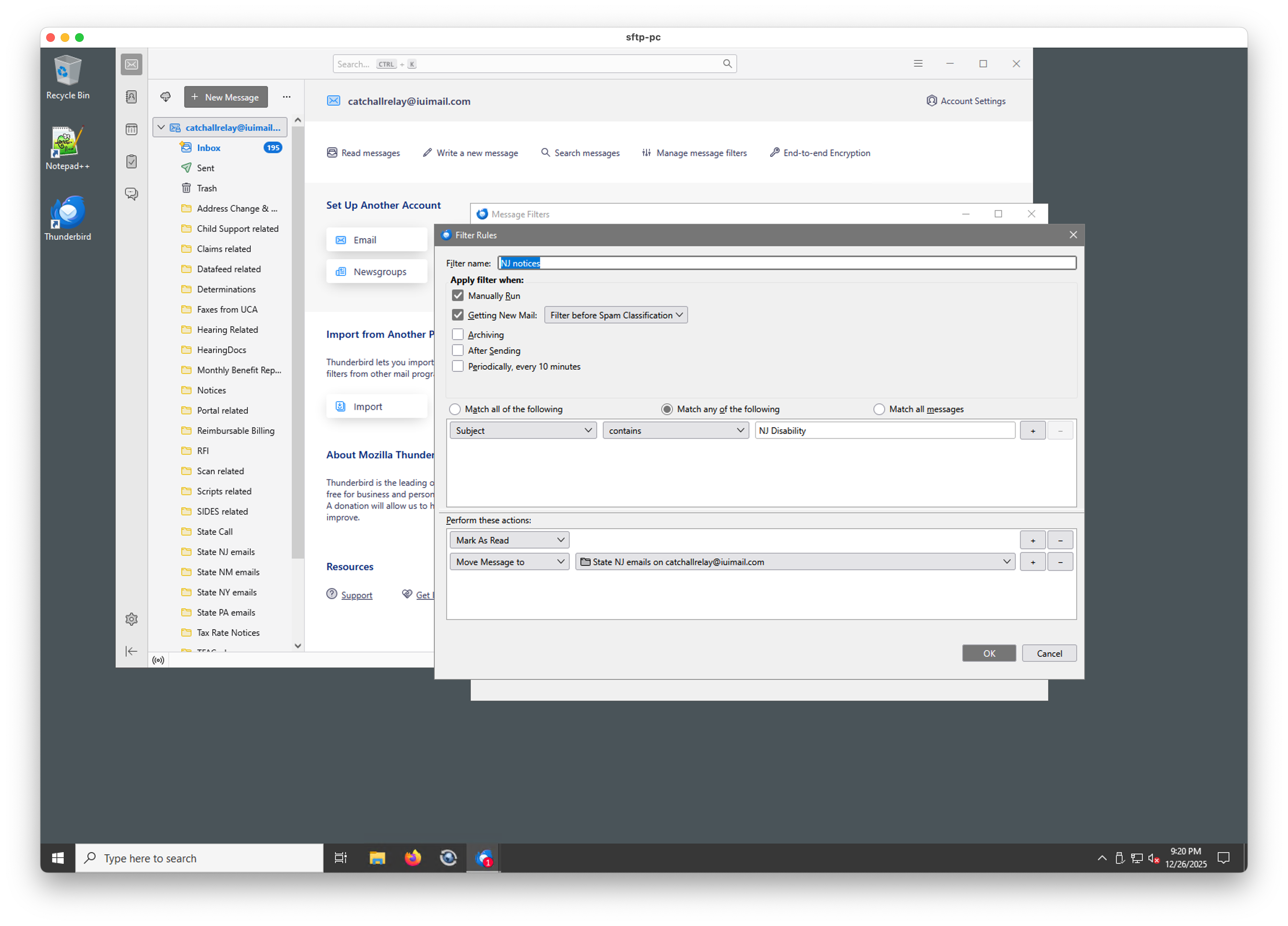Open Thunderbird Settings via the gear icon
This screenshot has width=1288, height=926.
click(x=131, y=619)
